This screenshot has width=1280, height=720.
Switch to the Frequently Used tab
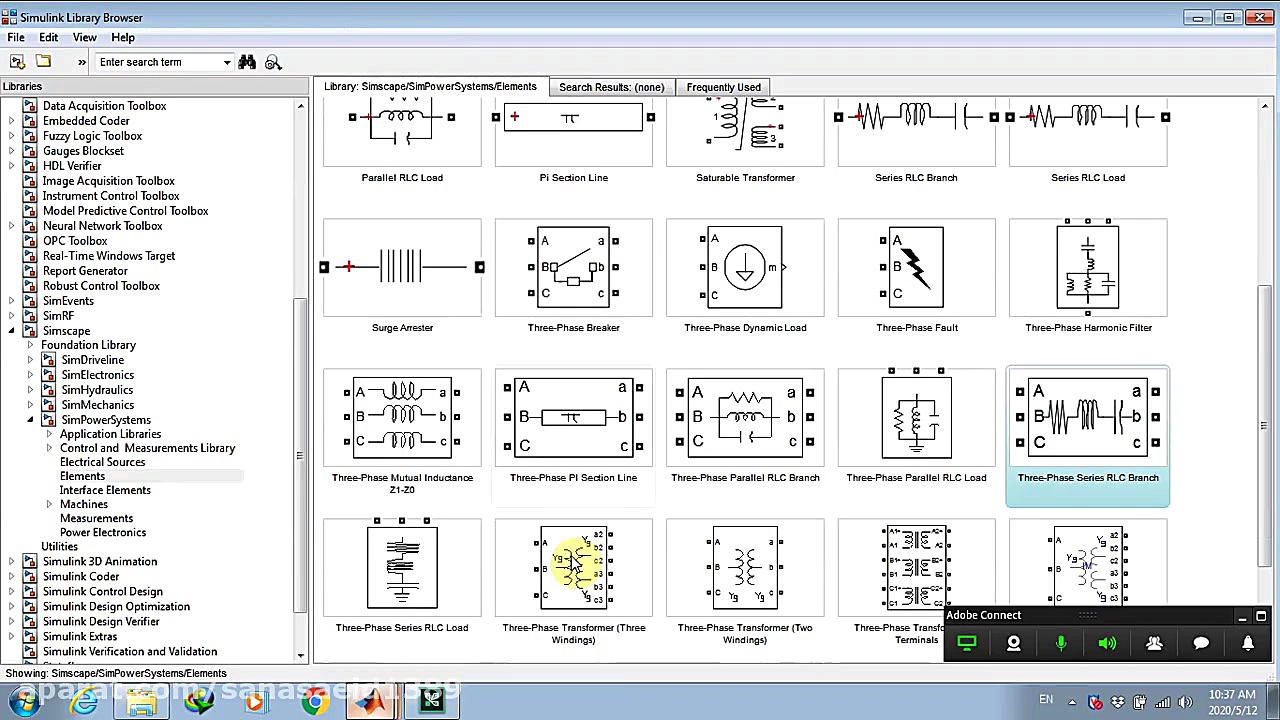723,87
